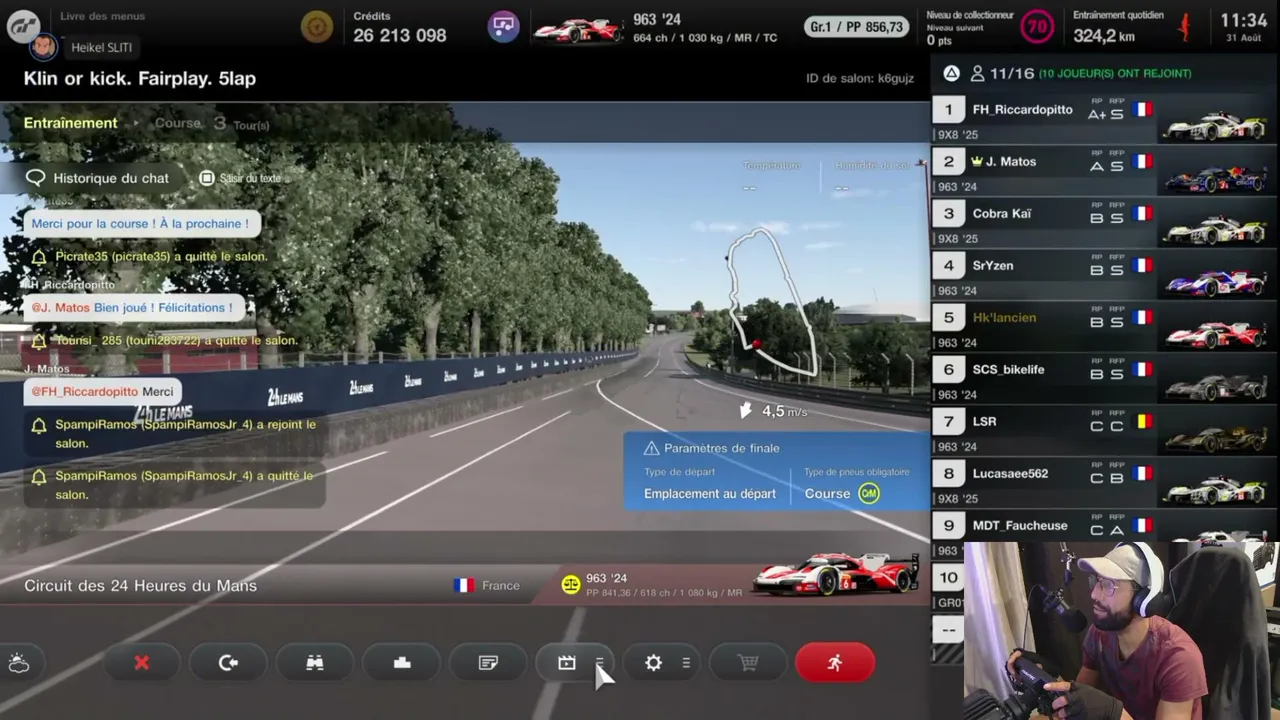1280x720 pixels.
Task: Select player SrYzen in the list
Action: coord(1105,275)
